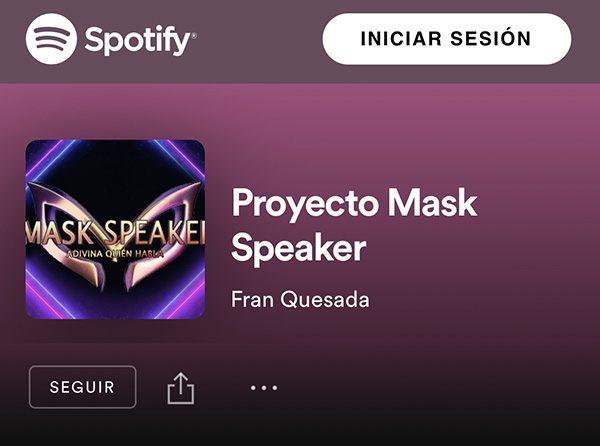Open the three-dot more options menu
Screen dimensions: 600x446
coord(264,388)
